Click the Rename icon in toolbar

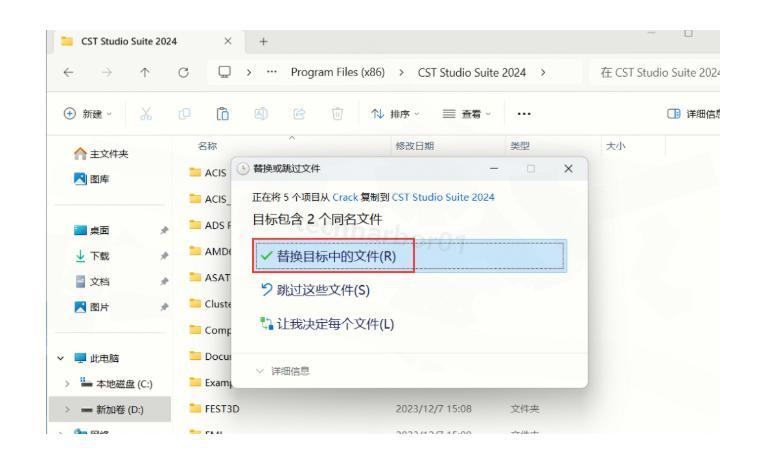pyautogui.click(x=261, y=114)
